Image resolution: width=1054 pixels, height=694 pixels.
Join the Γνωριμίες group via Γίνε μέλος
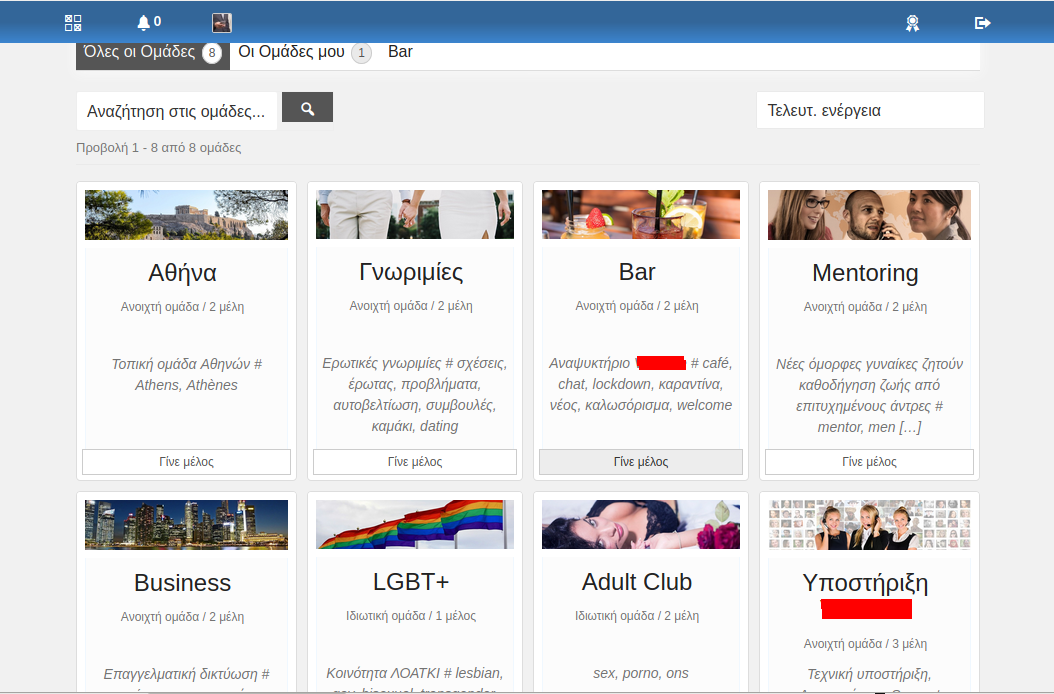[415, 462]
